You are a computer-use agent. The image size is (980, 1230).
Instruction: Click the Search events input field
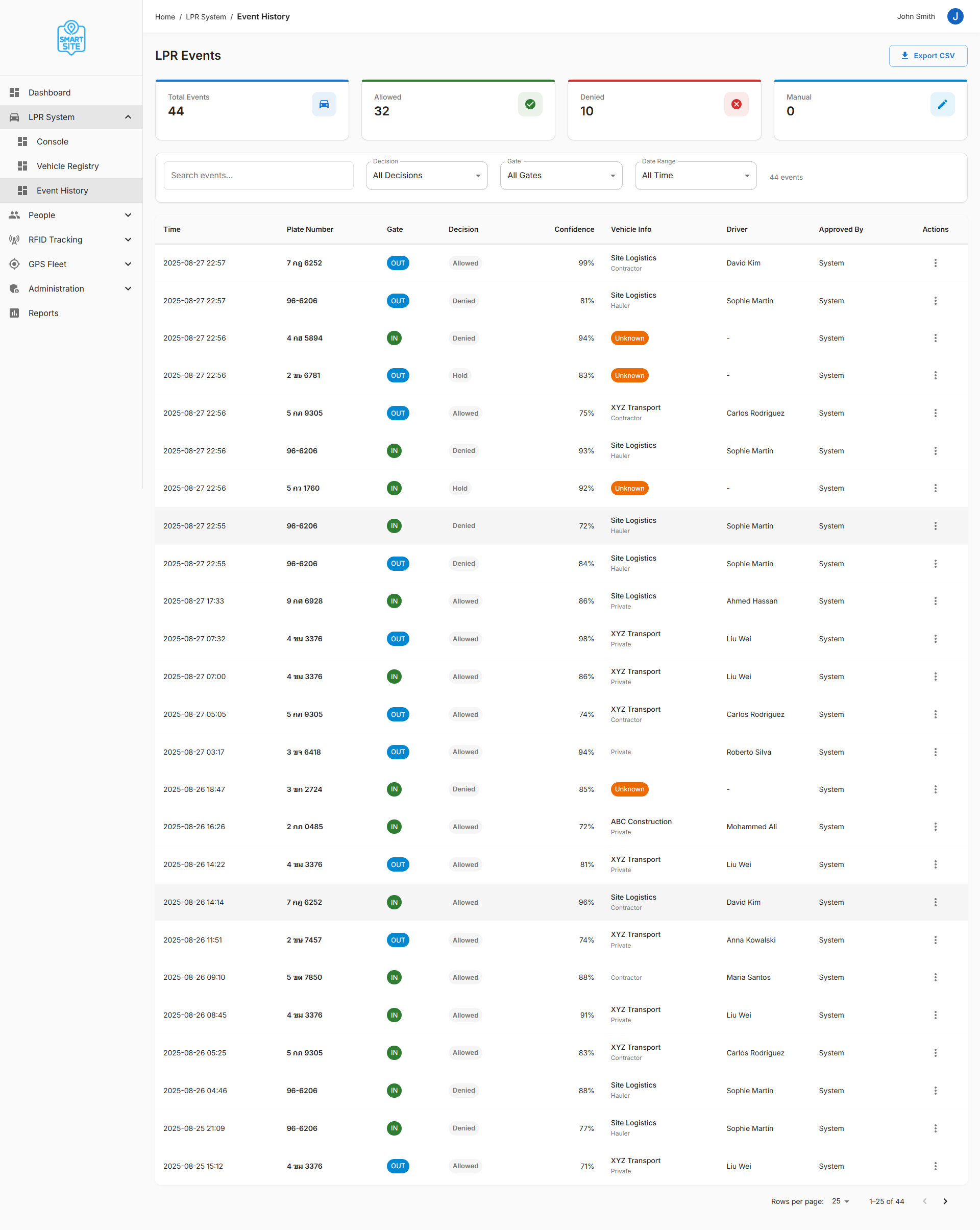tap(258, 176)
